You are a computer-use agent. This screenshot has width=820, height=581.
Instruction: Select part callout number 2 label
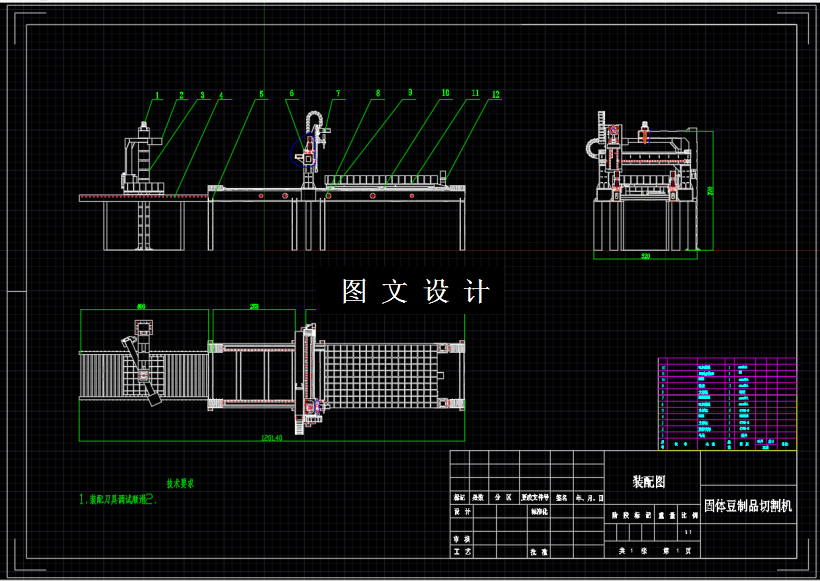181,95
